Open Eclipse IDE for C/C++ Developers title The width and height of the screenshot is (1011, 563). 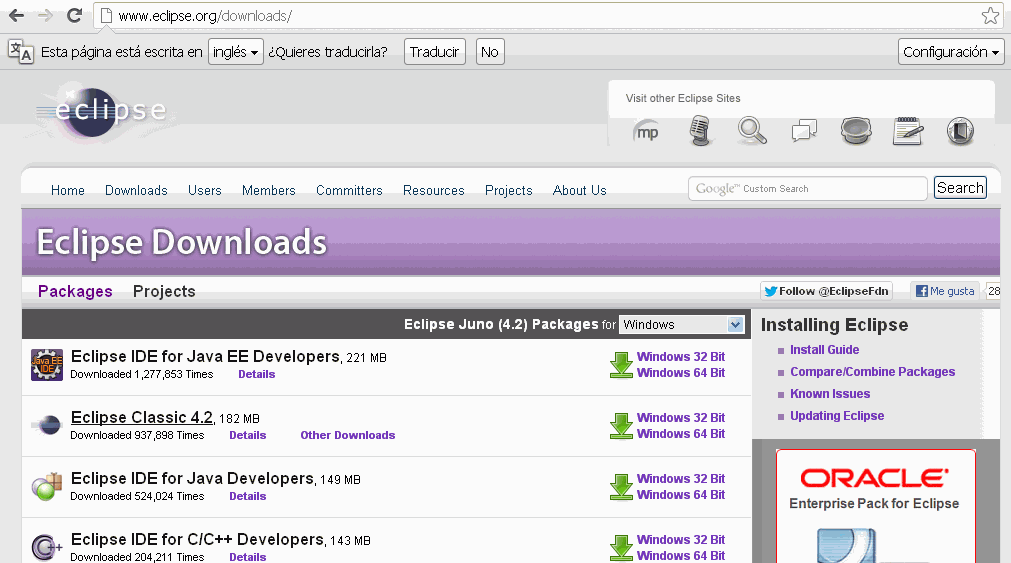tap(197, 539)
